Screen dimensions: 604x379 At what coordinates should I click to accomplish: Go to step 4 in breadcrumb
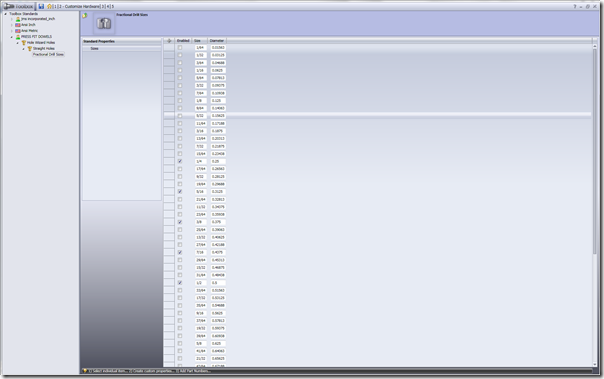[x=108, y=7]
